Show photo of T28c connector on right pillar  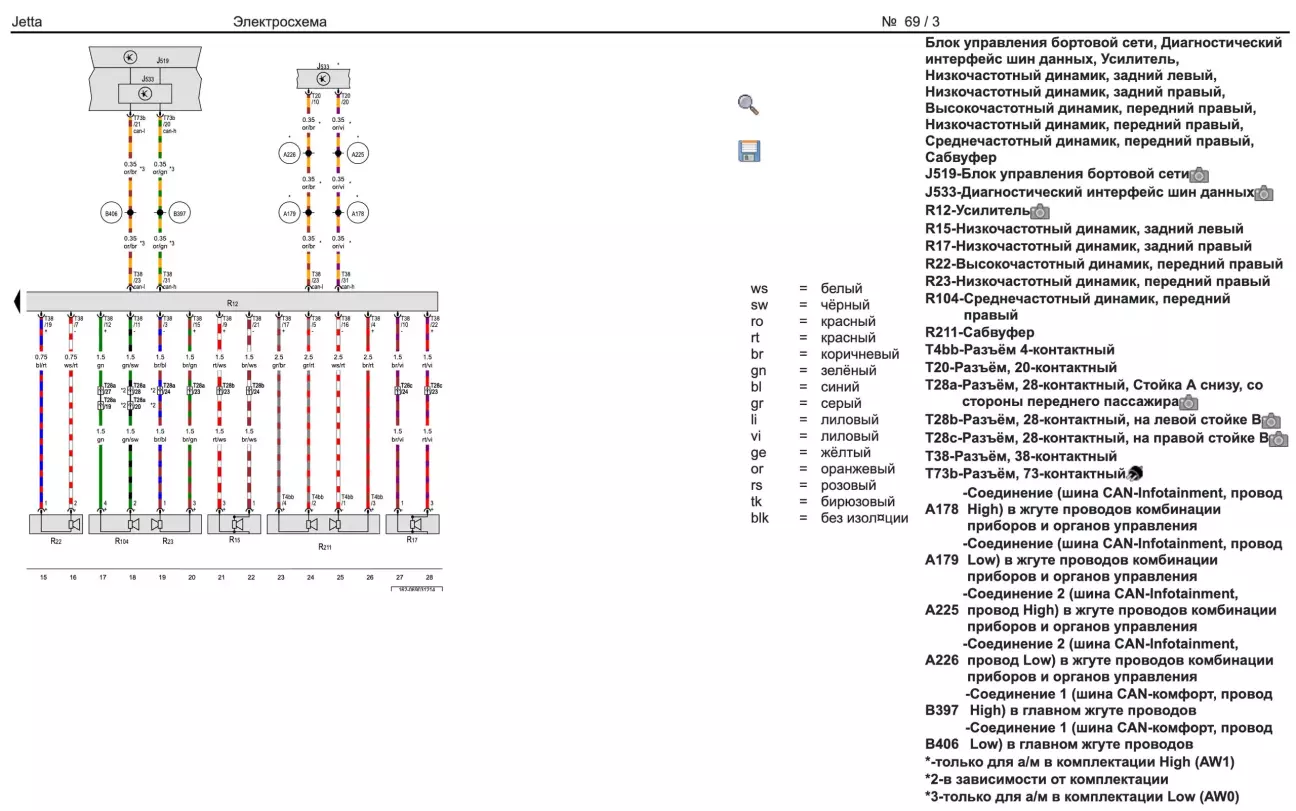pyautogui.click(x=1279, y=440)
